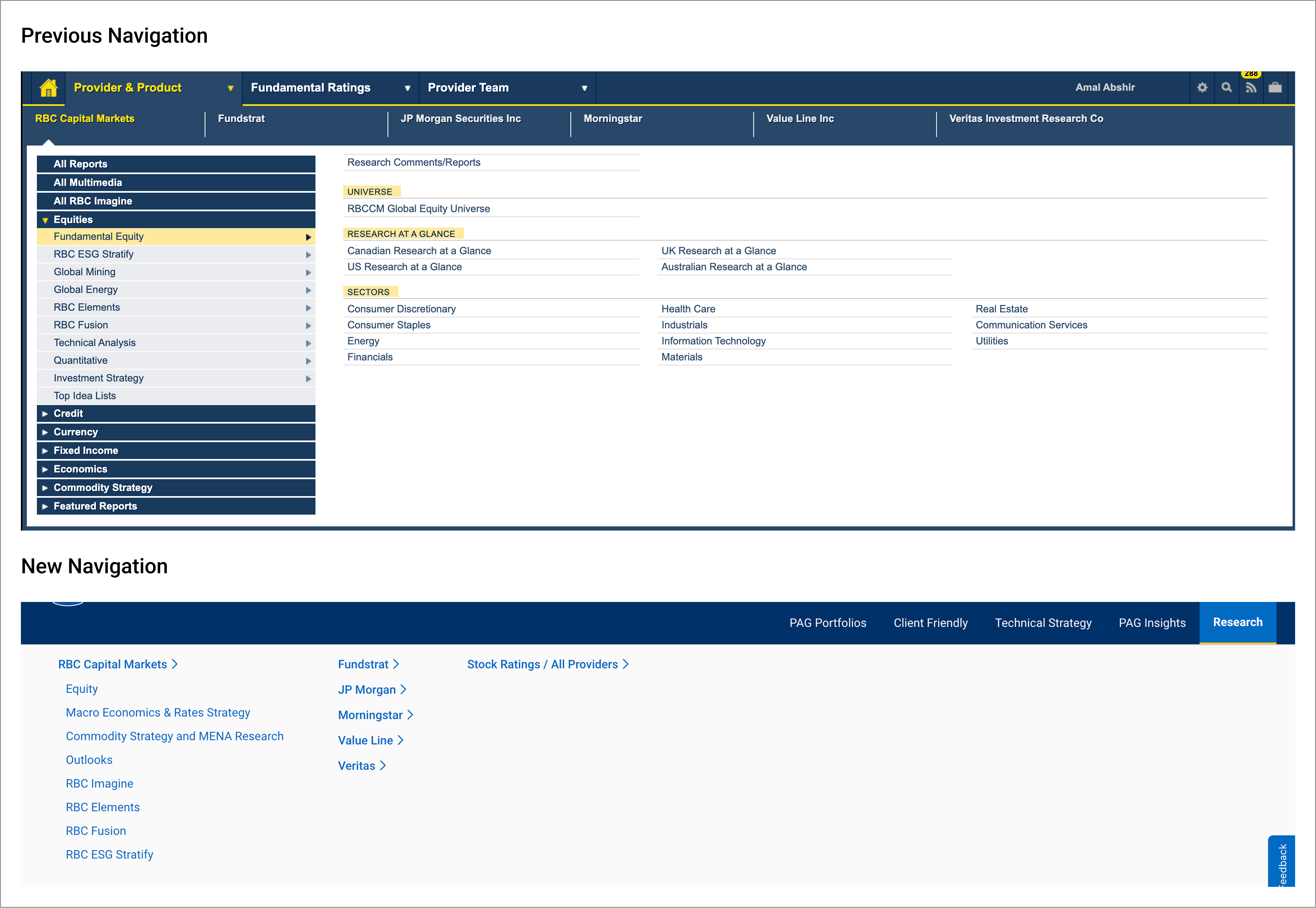Click Stock Ratings / All Providers link
This screenshot has height=908, width=1316.
point(542,664)
